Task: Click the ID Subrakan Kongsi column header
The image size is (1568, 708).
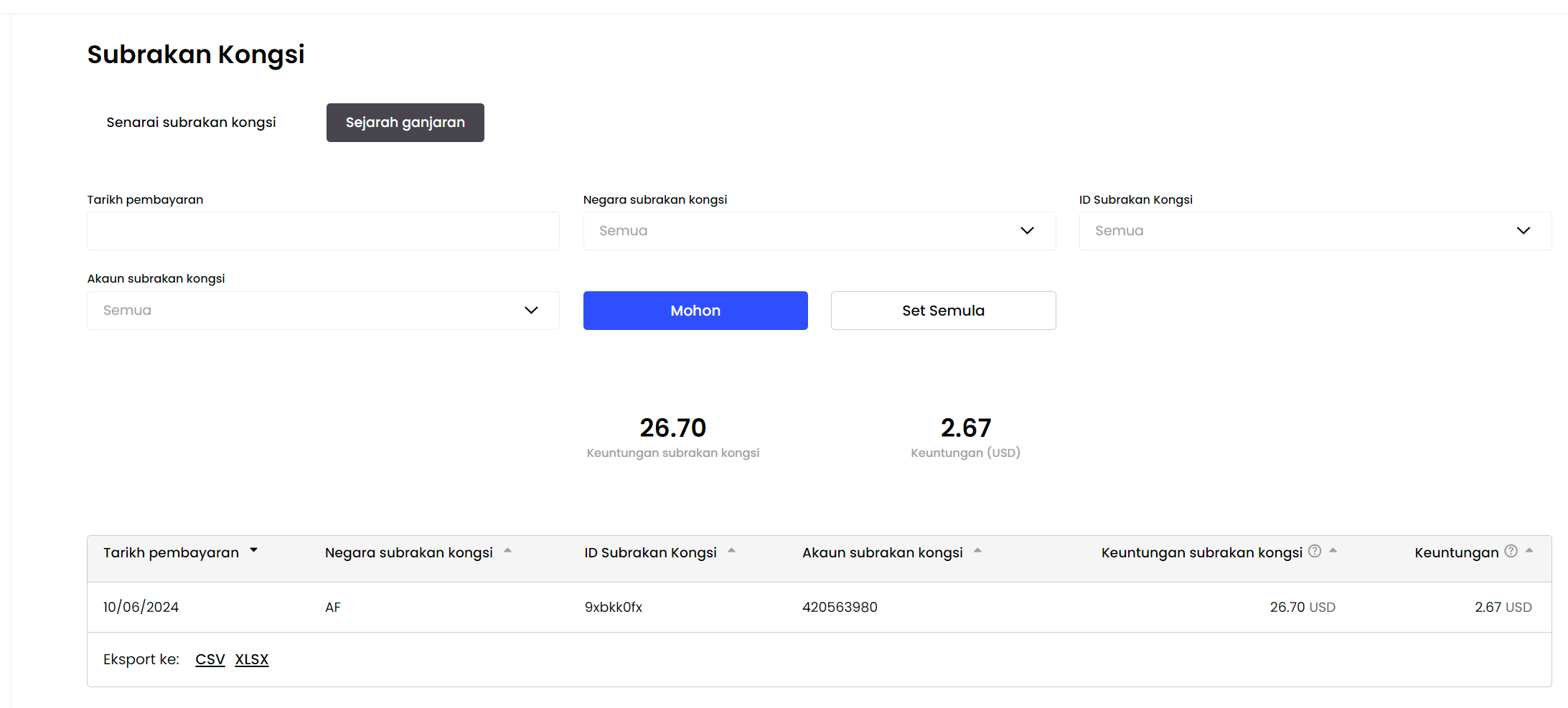Action: click(x=650, y=552)
